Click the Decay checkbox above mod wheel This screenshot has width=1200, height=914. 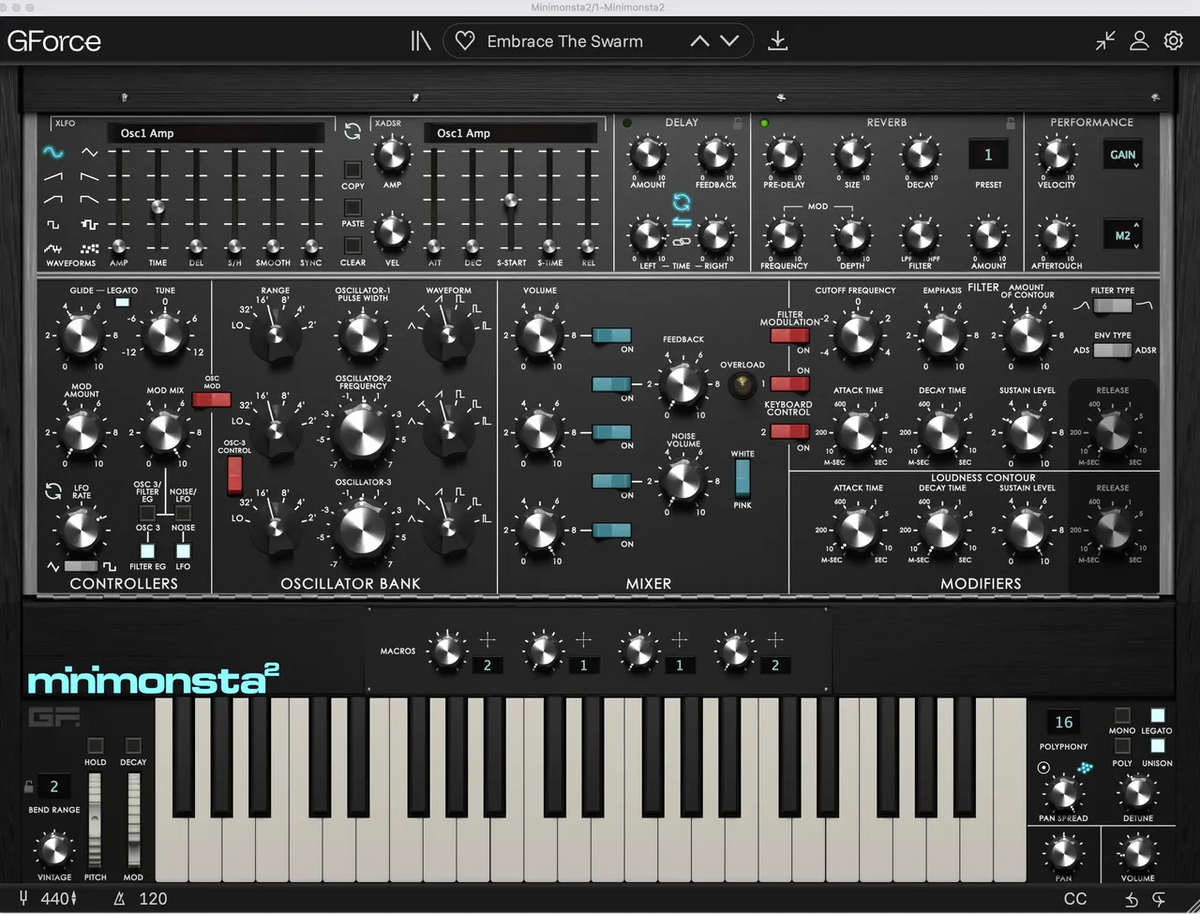point(133,746)
